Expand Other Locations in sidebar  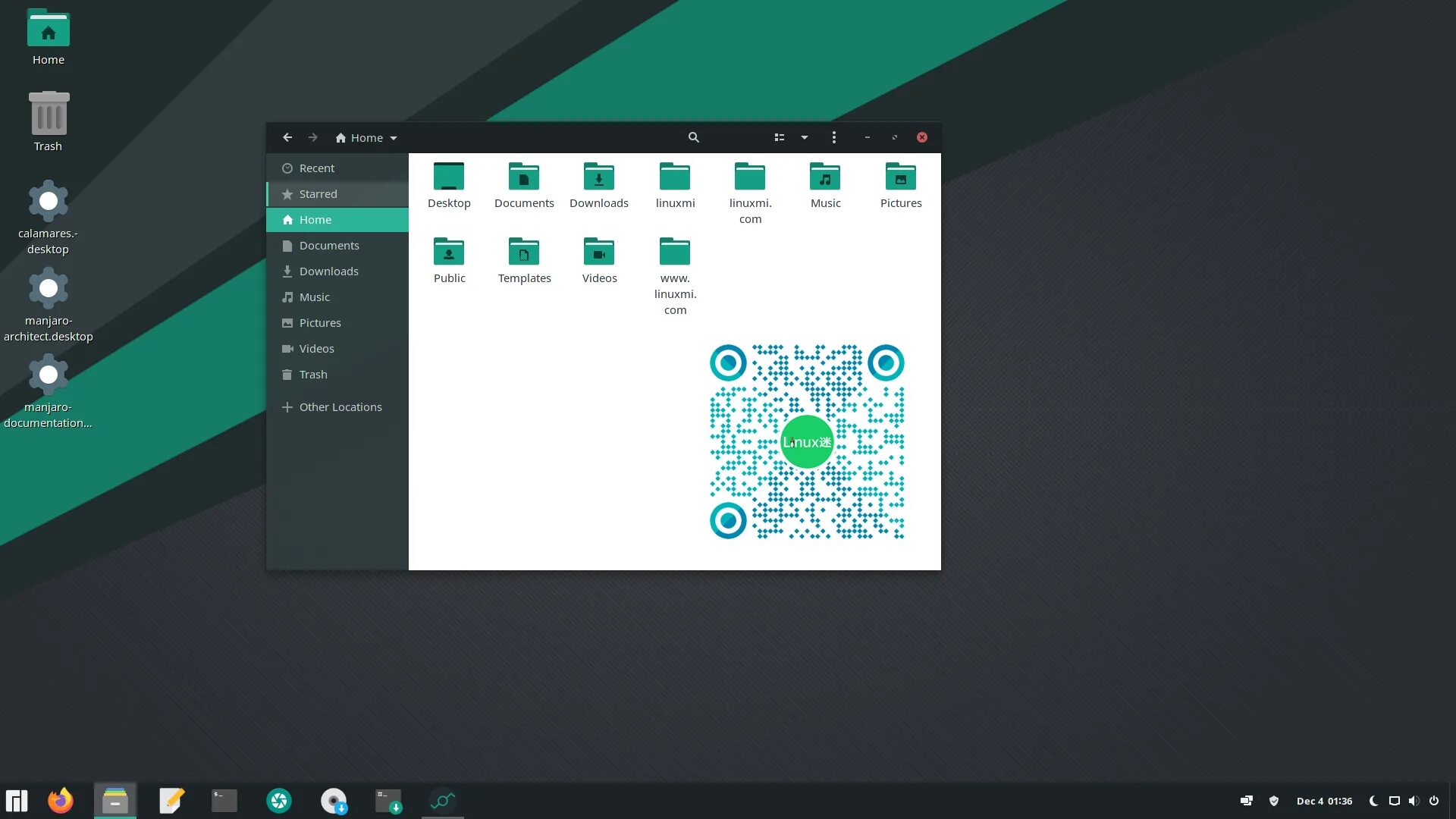(x=340, y=407)
